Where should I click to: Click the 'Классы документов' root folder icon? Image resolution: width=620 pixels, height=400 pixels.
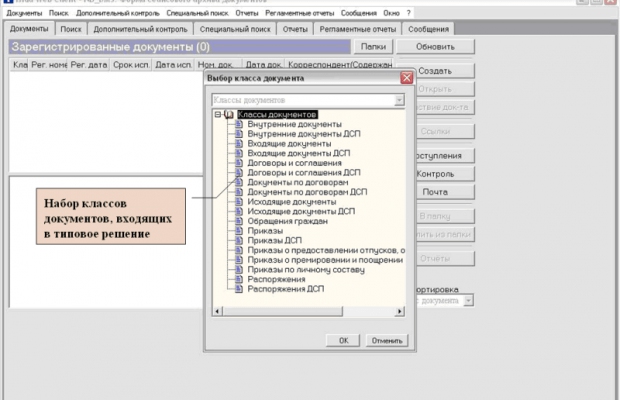click(x=229, y=115)
